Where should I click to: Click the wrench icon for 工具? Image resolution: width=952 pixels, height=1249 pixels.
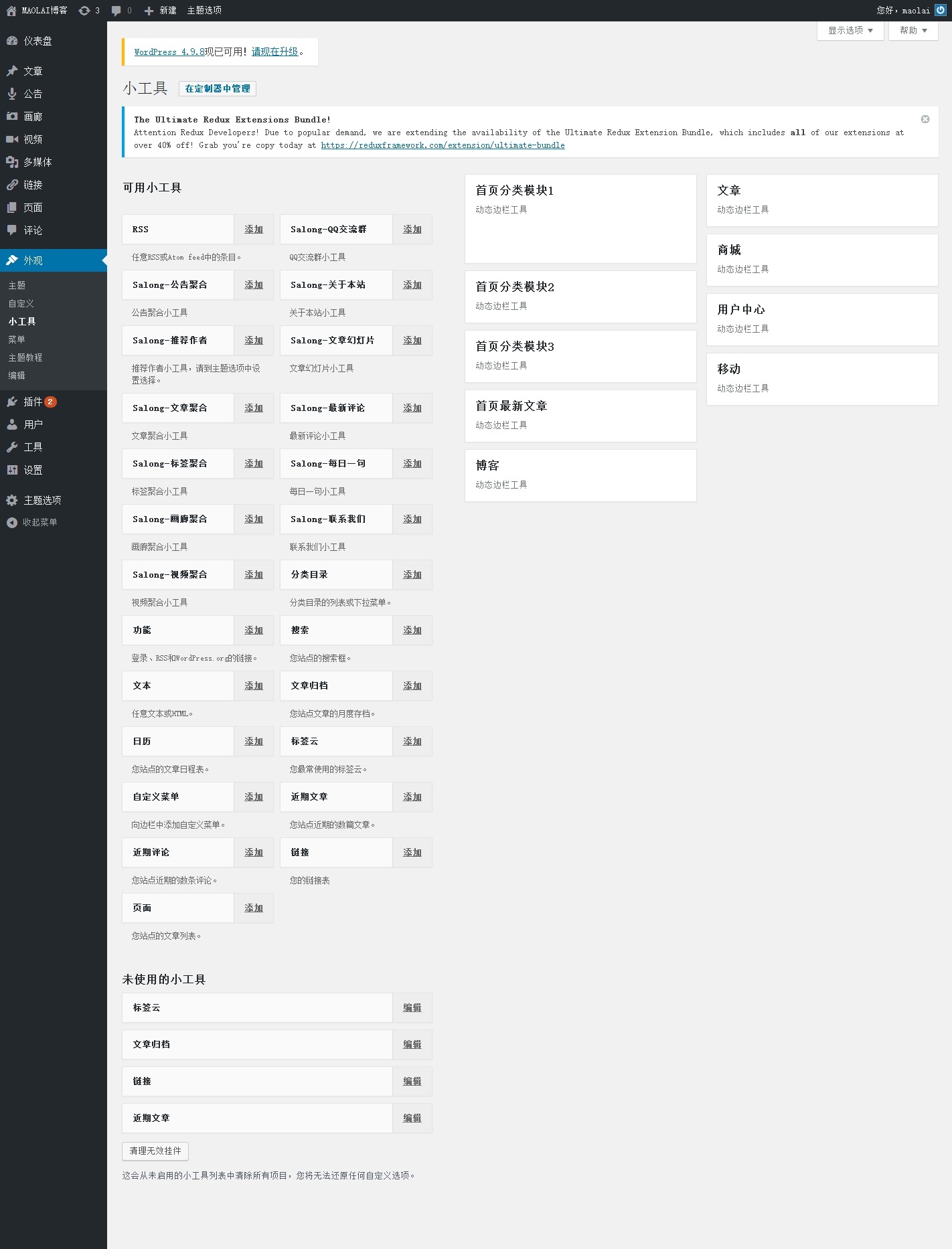[12, 447]
